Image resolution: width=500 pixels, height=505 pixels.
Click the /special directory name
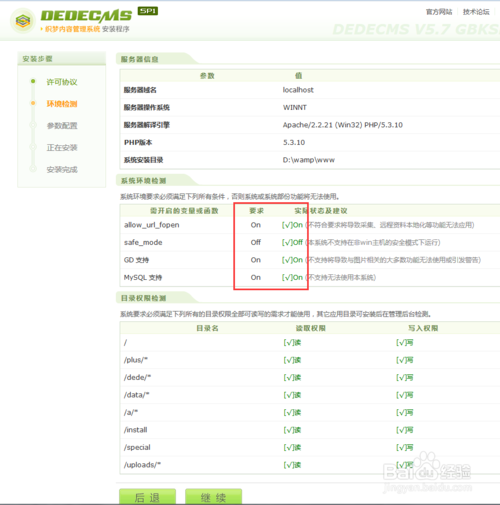coord(137,447)
